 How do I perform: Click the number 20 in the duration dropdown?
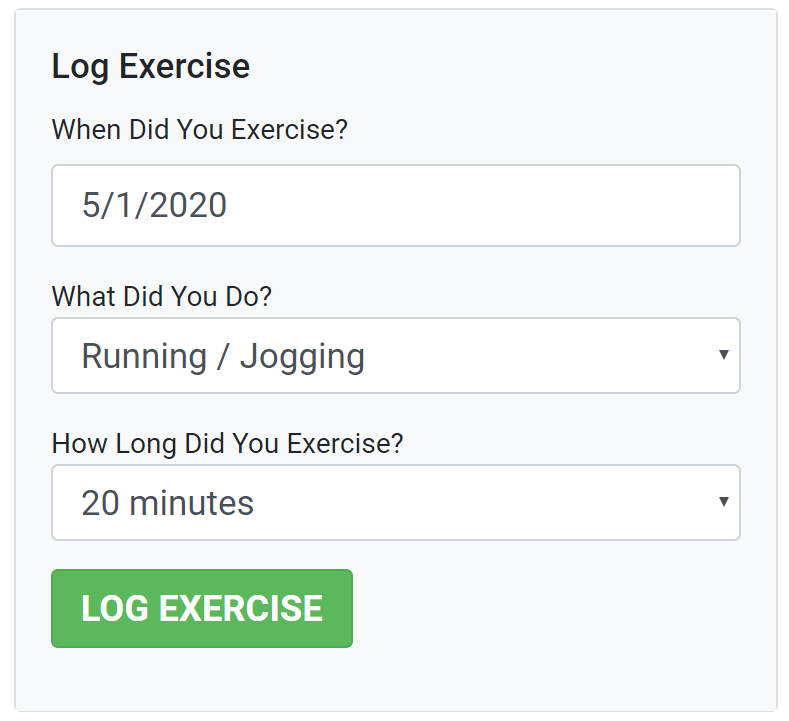tap(100, 503)
